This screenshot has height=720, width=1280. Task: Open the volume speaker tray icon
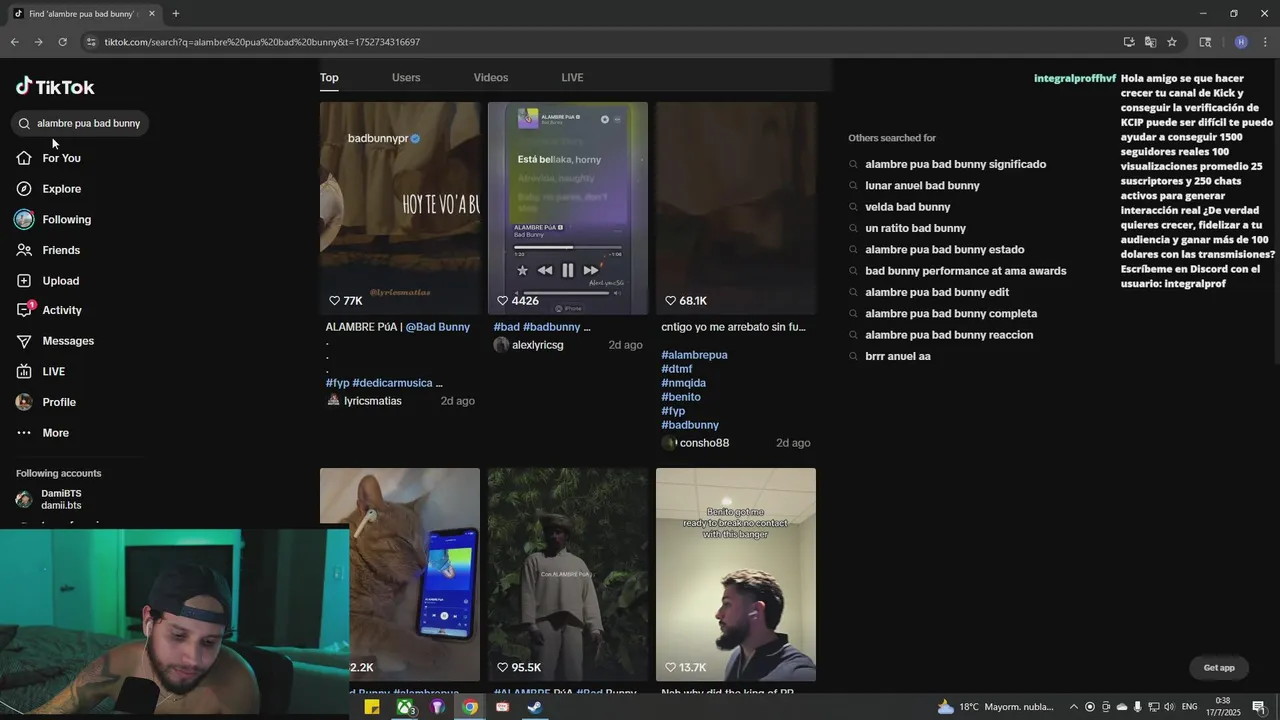point(1169,707)
